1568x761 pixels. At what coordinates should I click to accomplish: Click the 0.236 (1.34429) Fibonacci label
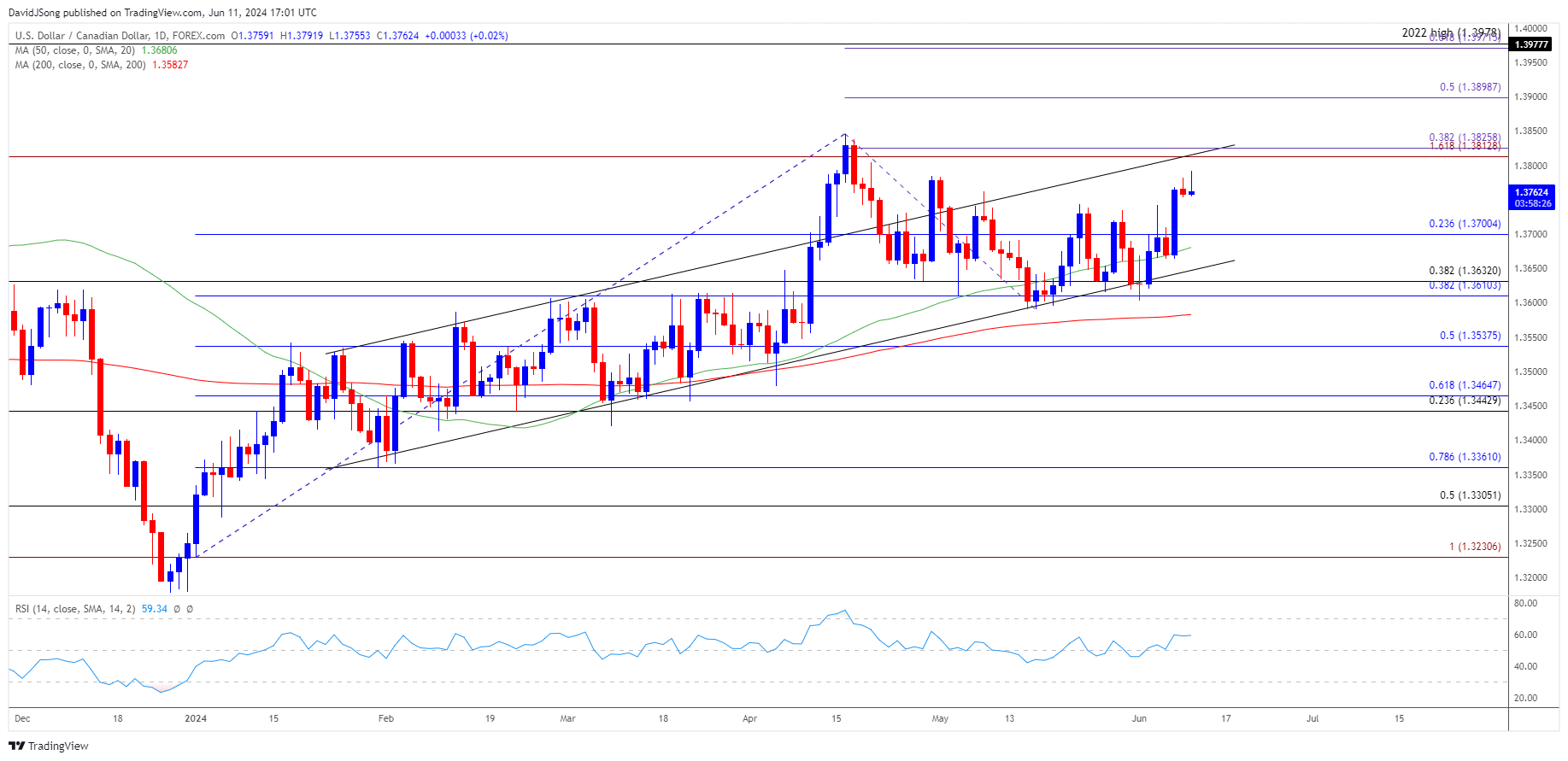tap(1465, 401)
